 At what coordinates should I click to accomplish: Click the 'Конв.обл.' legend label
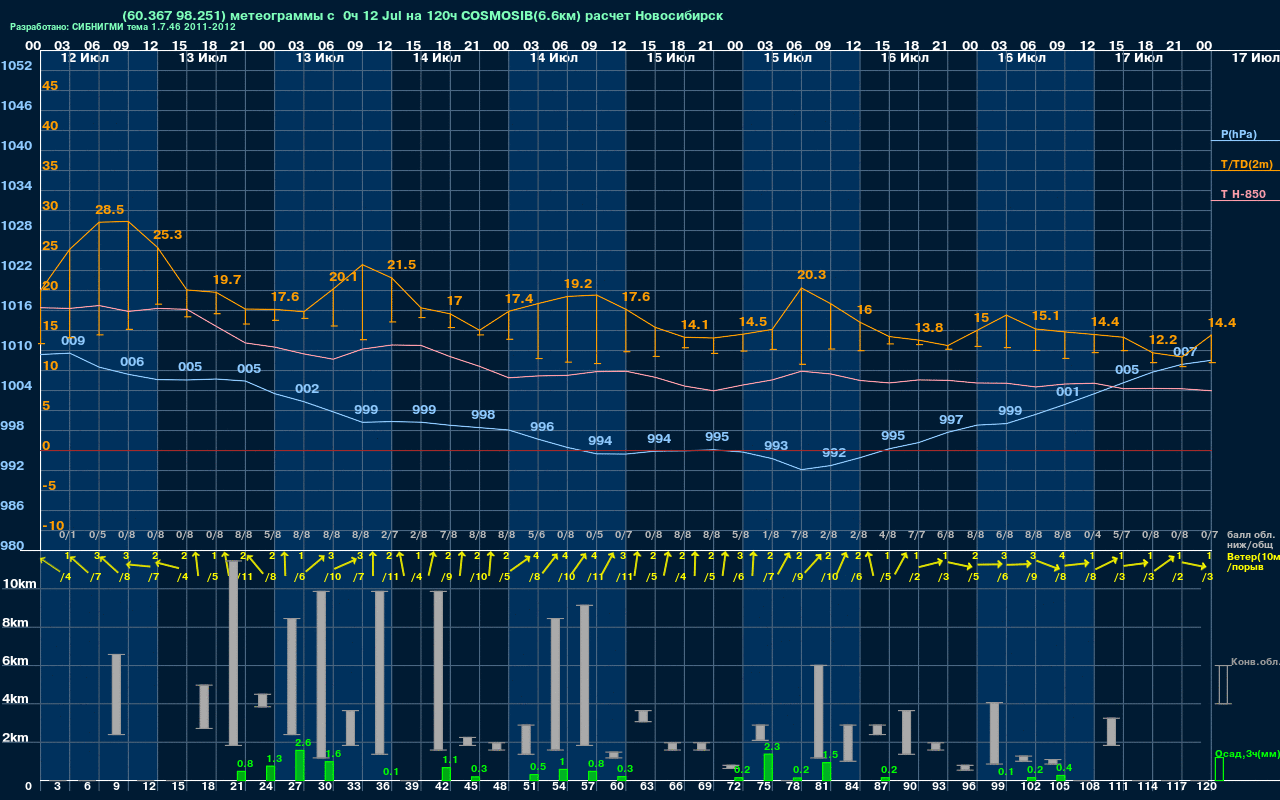(1254, 662)
